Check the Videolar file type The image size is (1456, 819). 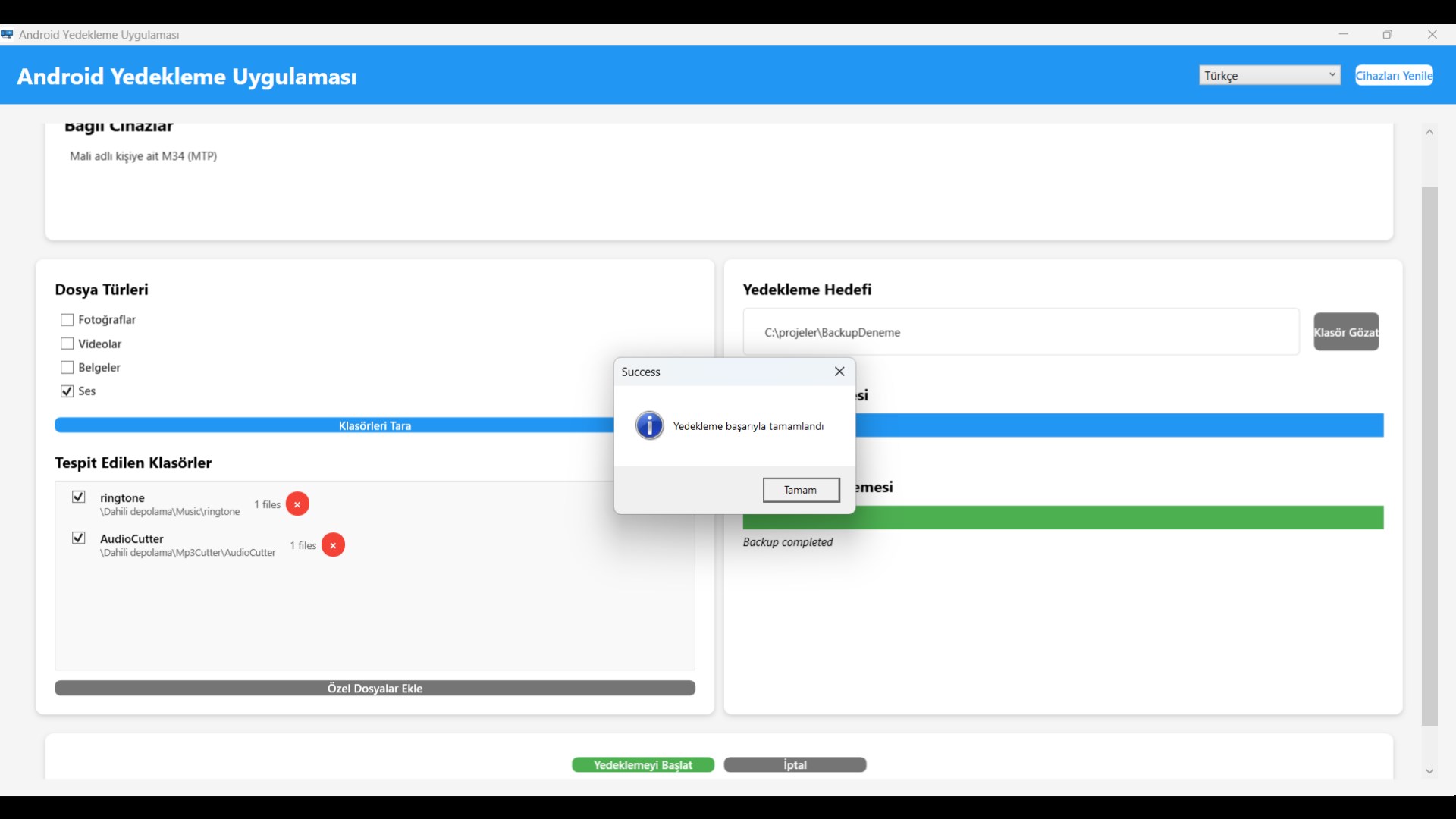[67, 344]
